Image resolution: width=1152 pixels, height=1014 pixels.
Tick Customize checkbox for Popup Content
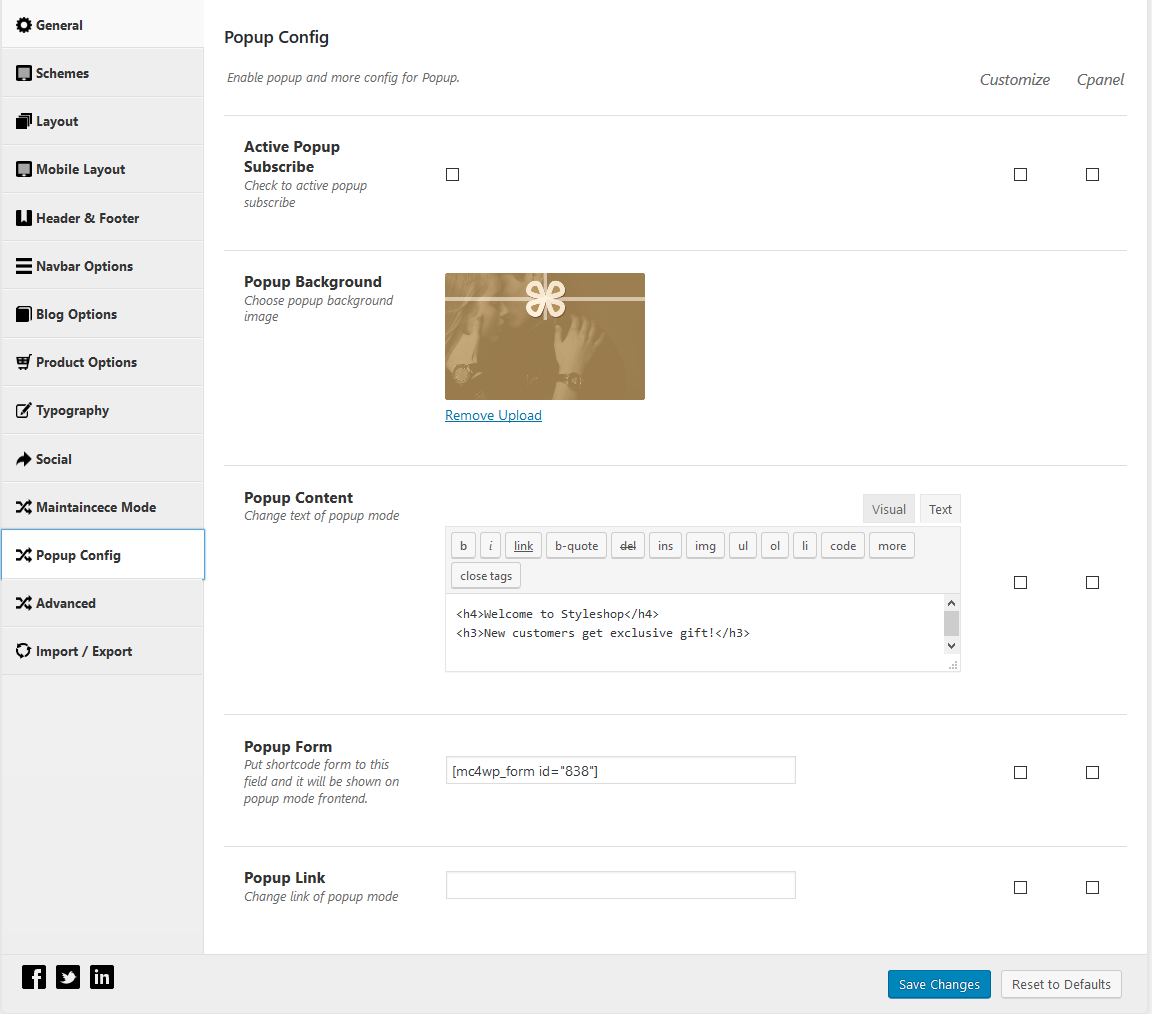coord(1020,583)
